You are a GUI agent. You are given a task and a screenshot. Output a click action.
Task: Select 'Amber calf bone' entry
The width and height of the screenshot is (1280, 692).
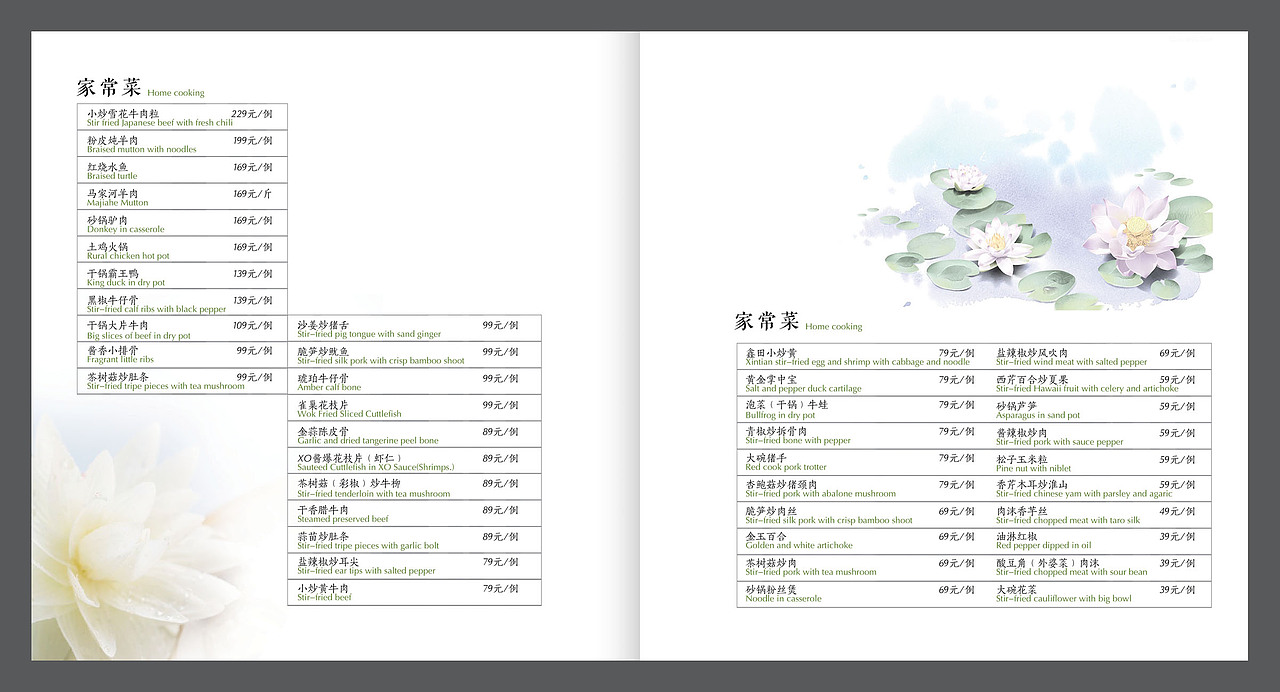(x=330, y=388)
